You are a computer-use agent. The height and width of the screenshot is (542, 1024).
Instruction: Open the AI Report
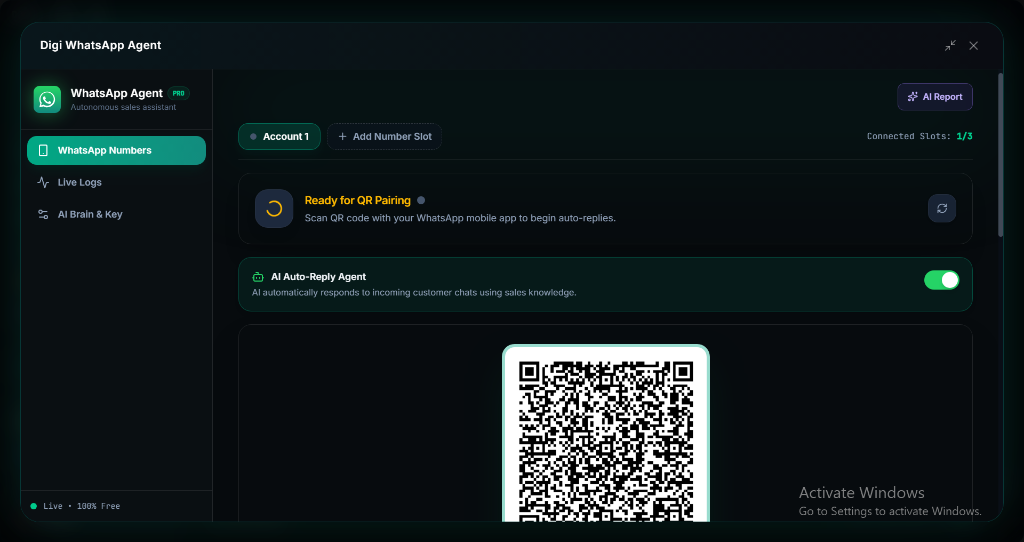[x=935, y=97]
